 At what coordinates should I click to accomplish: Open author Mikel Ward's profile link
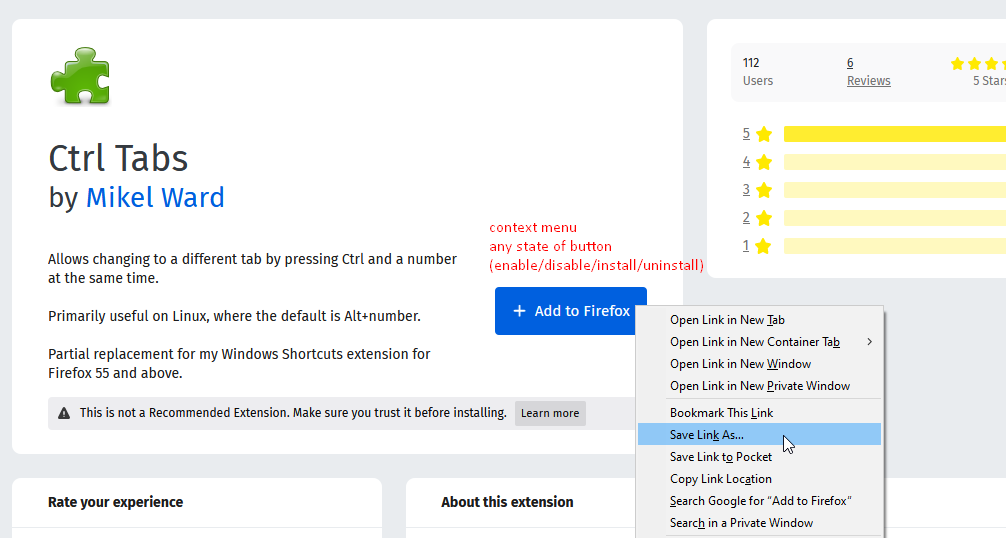point(155,198)
